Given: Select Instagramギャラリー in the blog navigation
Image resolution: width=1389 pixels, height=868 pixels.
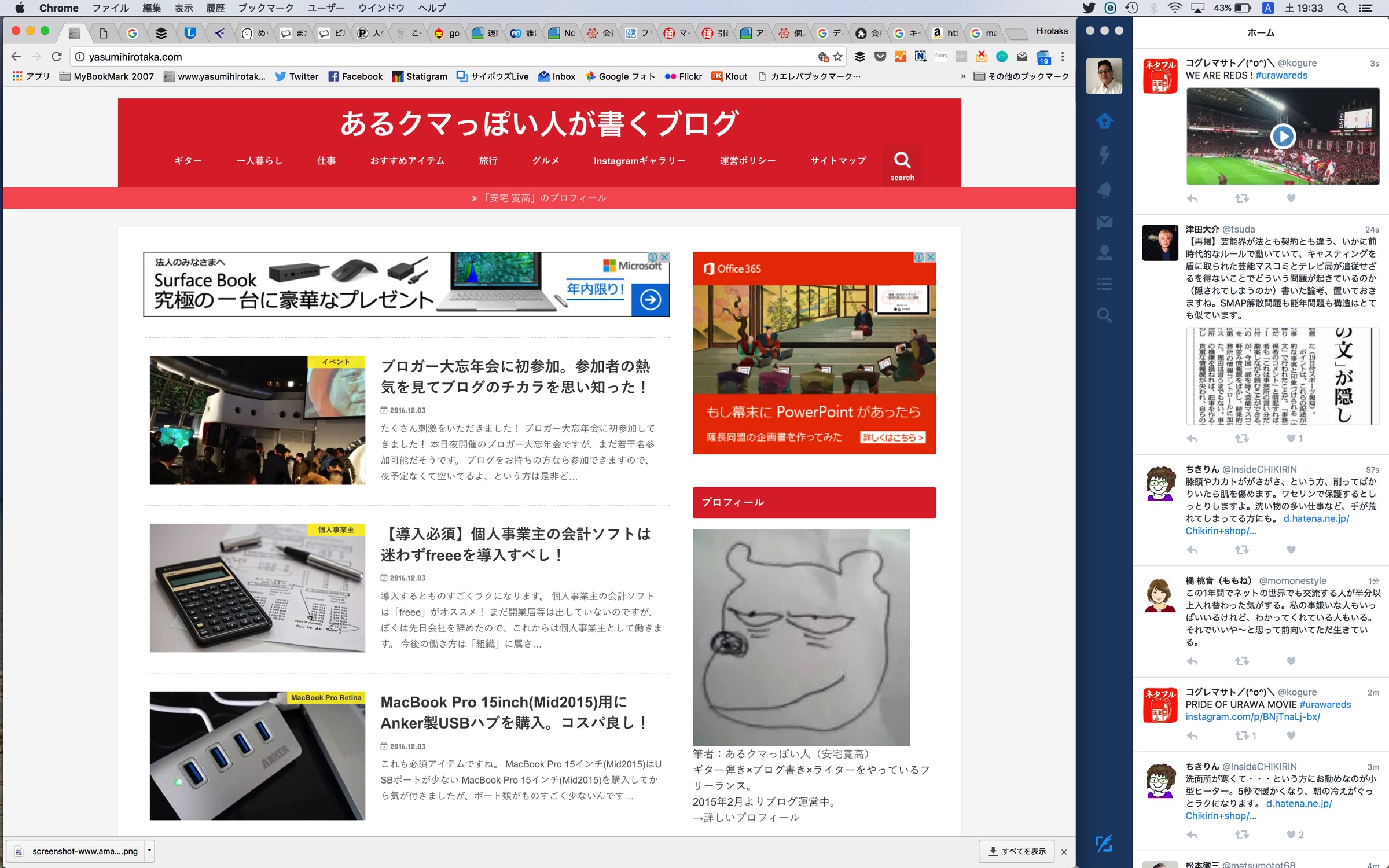Looking at the screenshot, I should pyautogui.click(x=640, y=161).
